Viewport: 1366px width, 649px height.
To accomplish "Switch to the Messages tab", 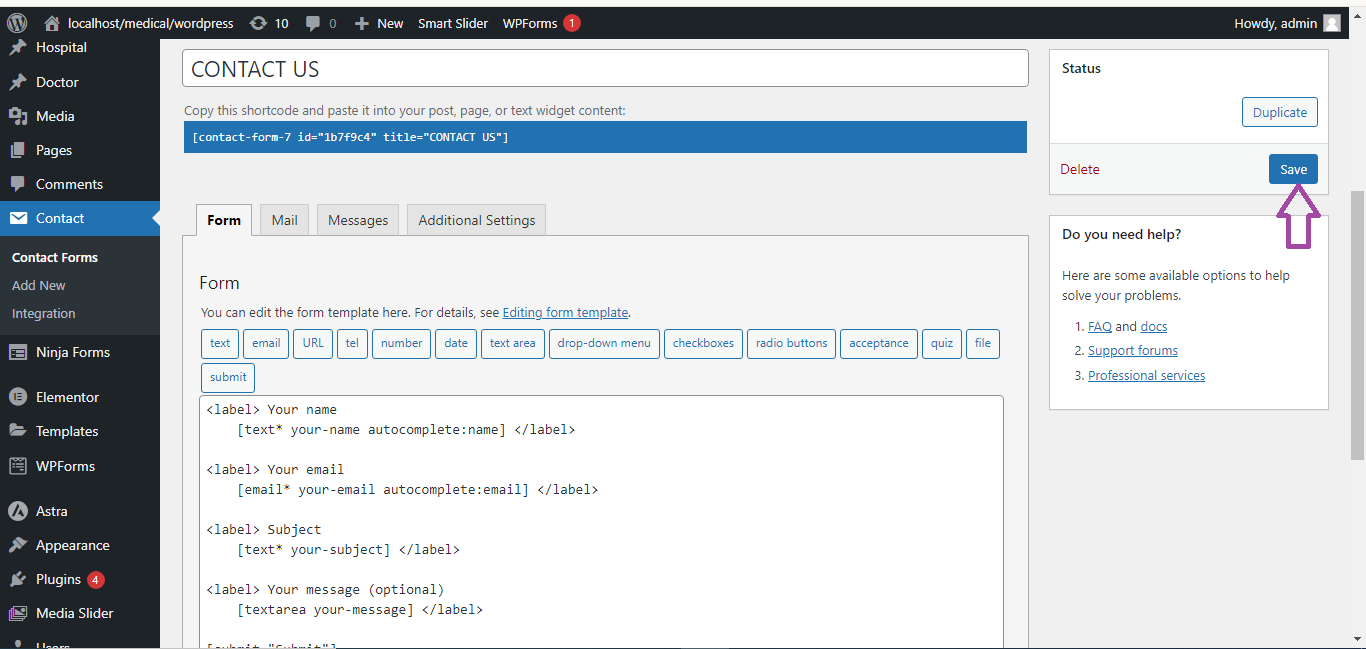I will pos(358,220).
